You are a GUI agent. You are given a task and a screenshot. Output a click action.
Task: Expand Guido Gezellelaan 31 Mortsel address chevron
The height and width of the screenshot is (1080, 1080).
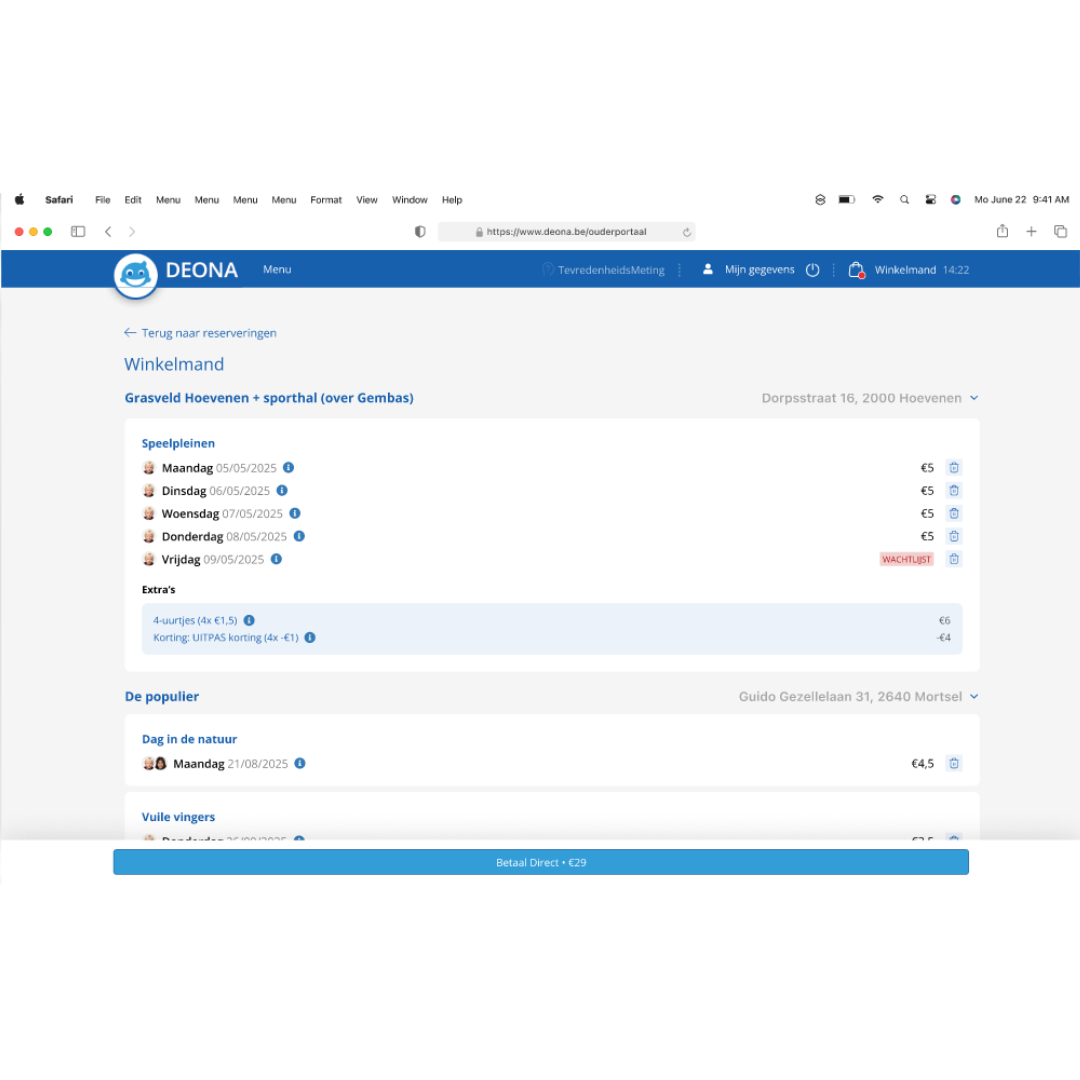coord(974,697)
